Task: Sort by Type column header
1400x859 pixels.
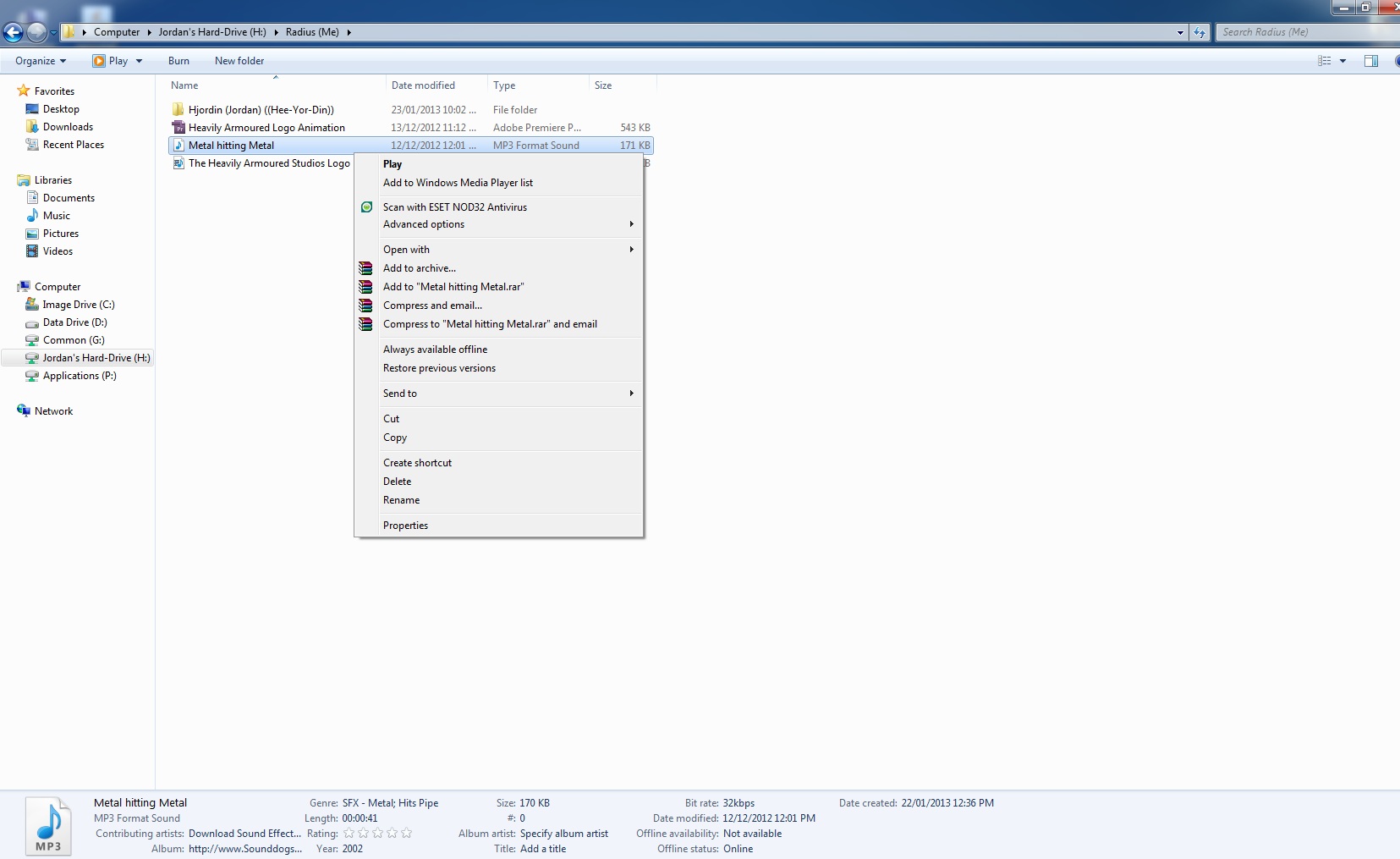Action: [504, 85]
